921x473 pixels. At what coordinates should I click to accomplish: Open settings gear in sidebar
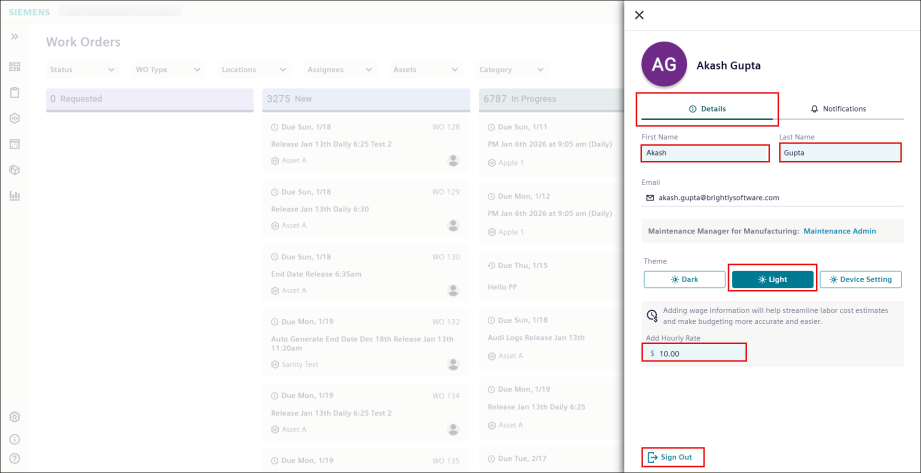pos(15,417)
